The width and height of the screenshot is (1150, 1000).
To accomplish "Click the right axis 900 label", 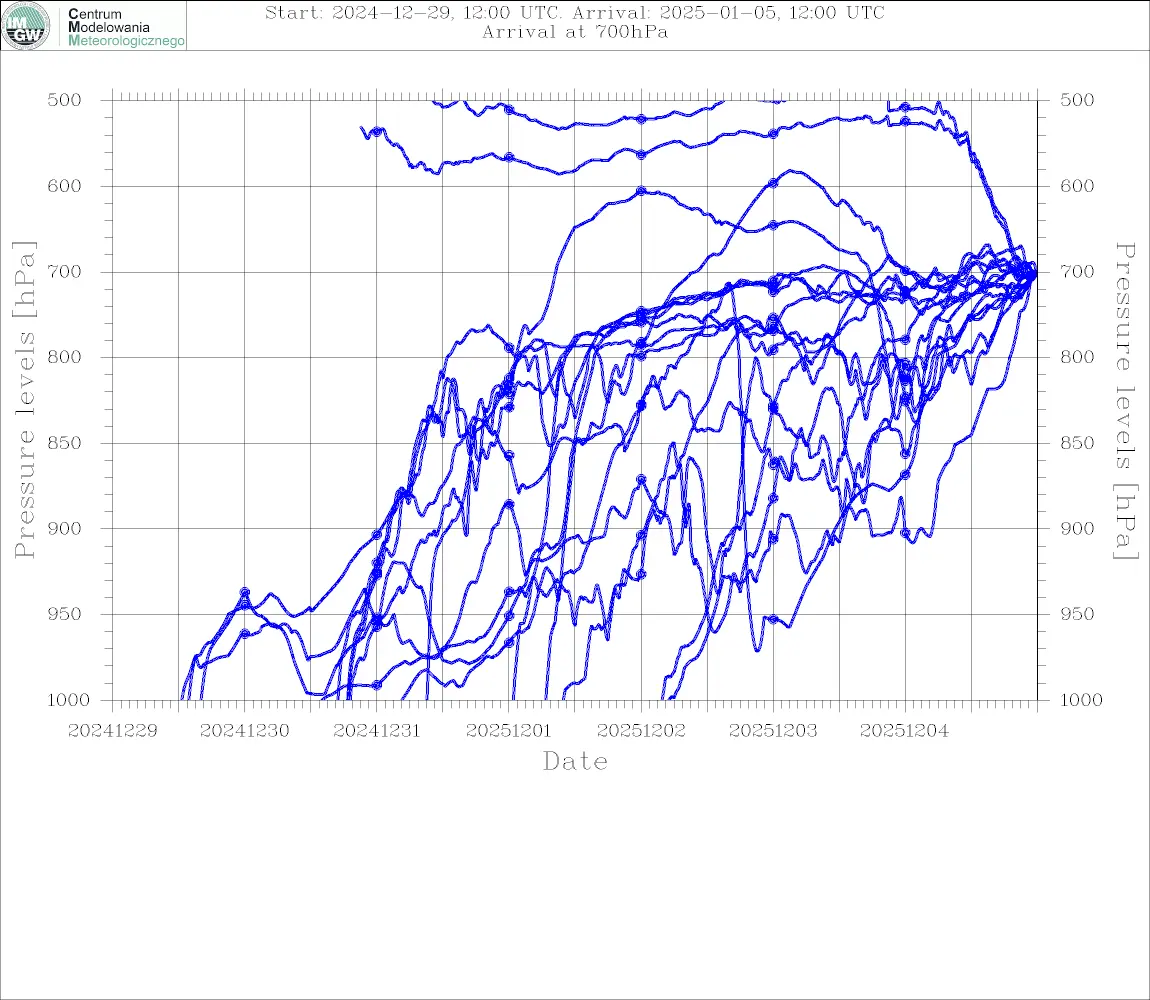I will pyautogui.click(x=1077, y=528).
